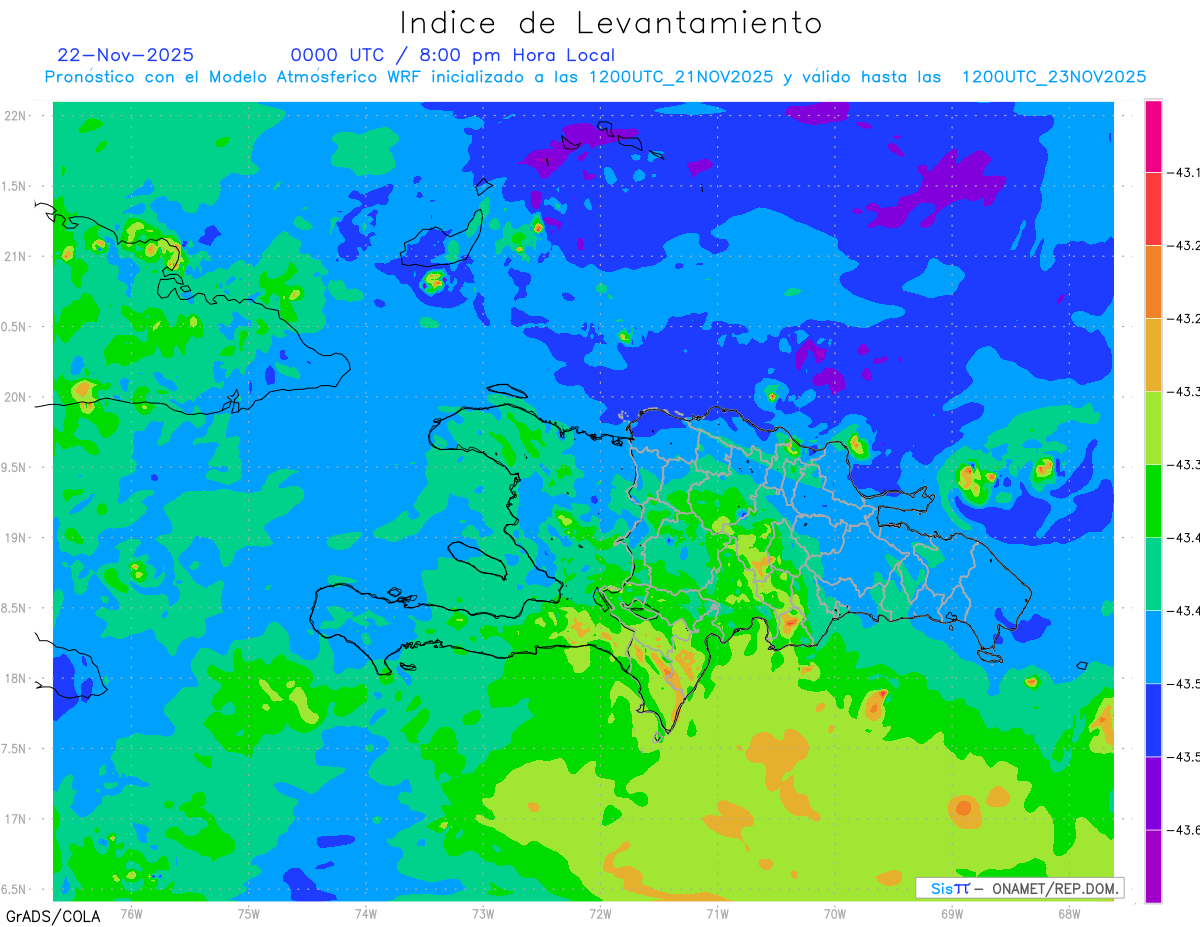1200x927 pixels.
Task: Click the teal-green legend color band
Action: point(1153,574)
